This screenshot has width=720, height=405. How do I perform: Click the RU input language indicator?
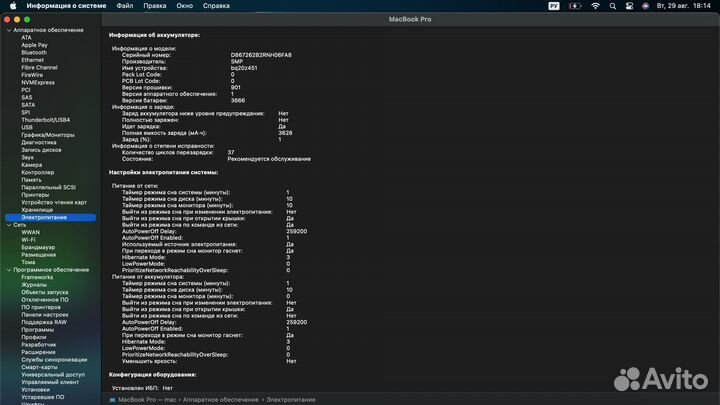pos(554,5)
